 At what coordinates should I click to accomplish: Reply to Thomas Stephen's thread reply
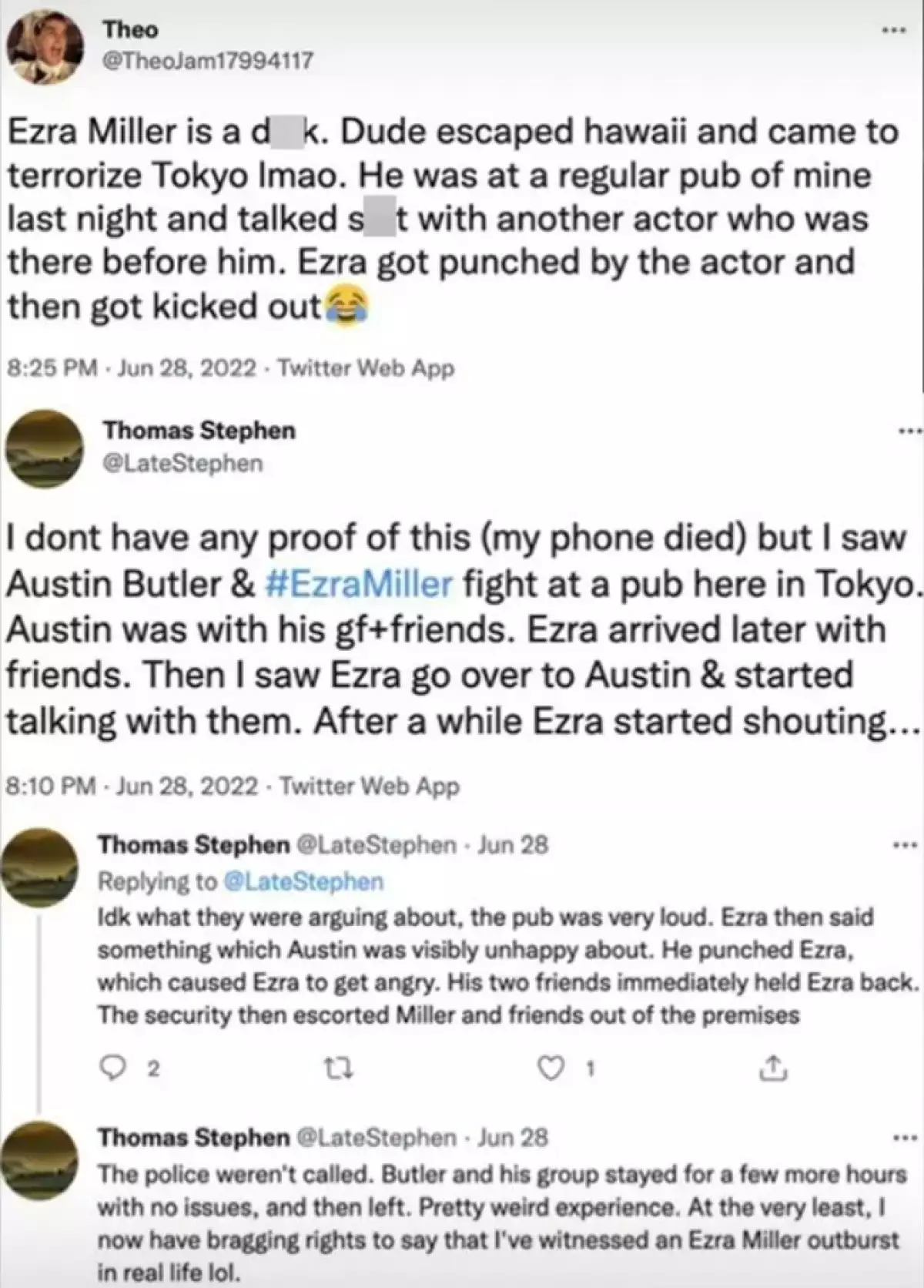(x=114, y=1069)
